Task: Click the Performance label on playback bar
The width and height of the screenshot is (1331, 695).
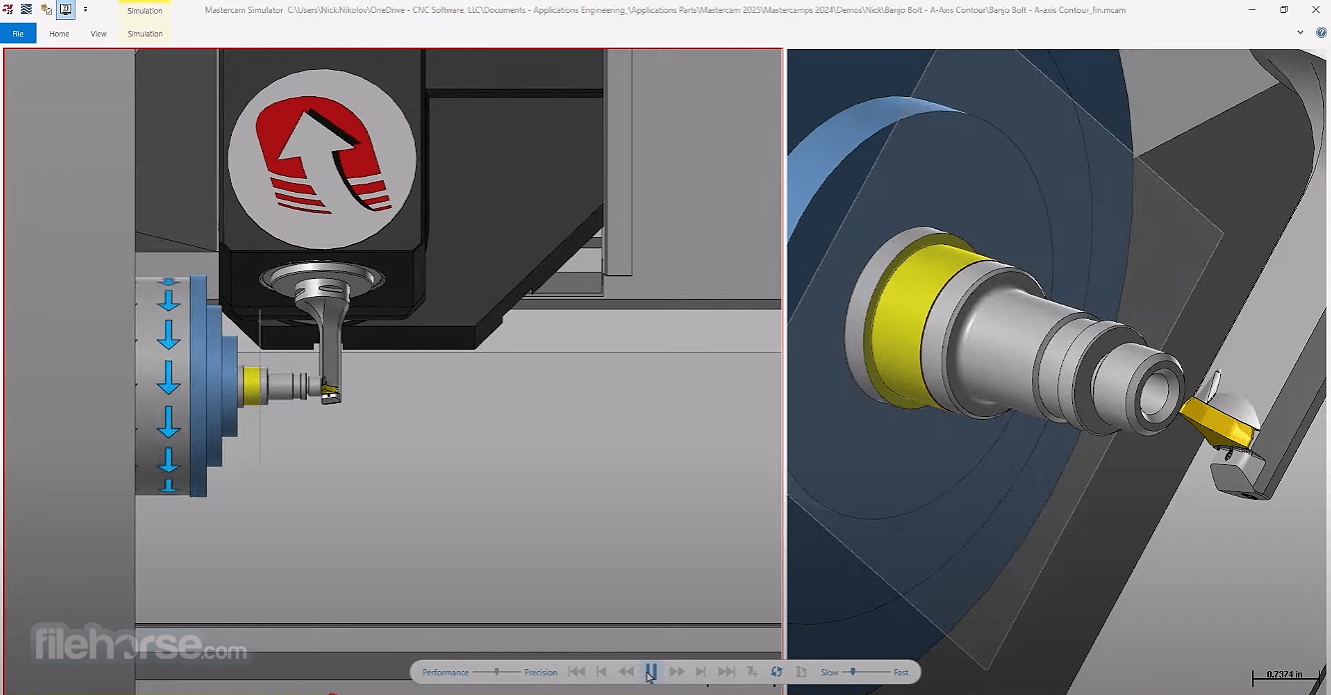Action: [445, 672]
